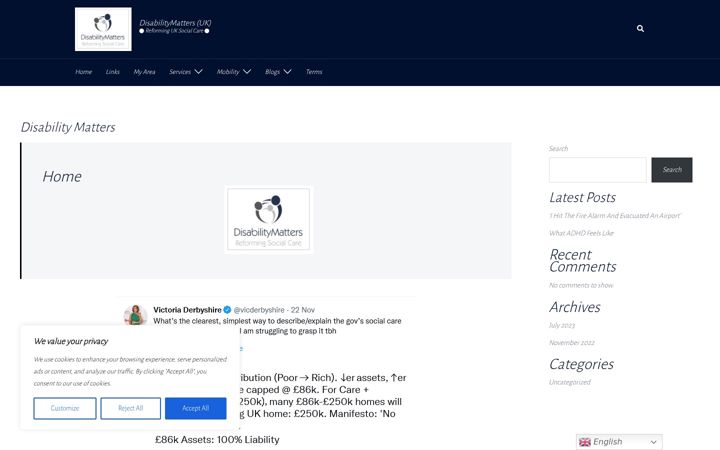
Task: Click the Victoria Derbyshire name
Action: 187,310
